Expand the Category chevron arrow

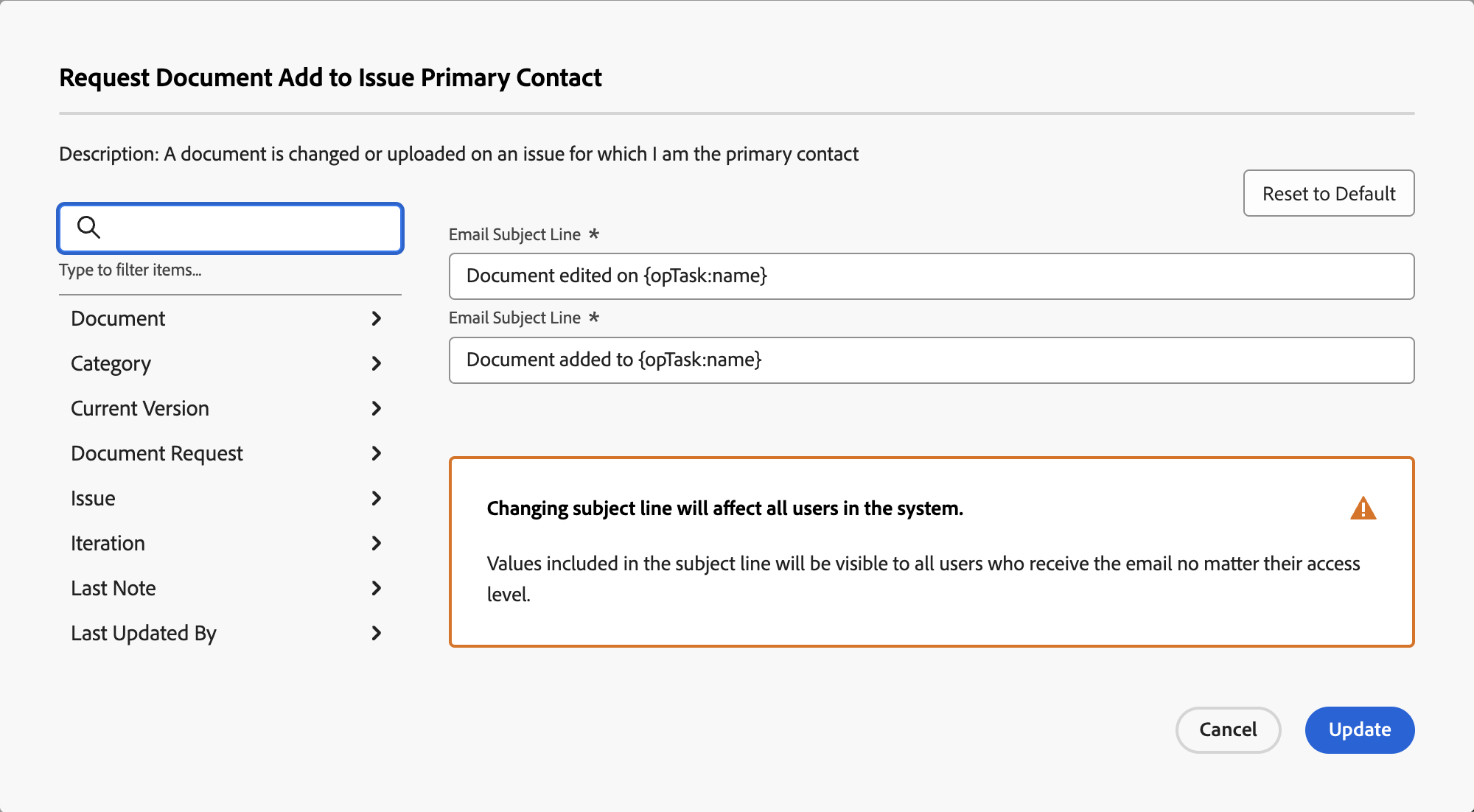pos(376,363)
